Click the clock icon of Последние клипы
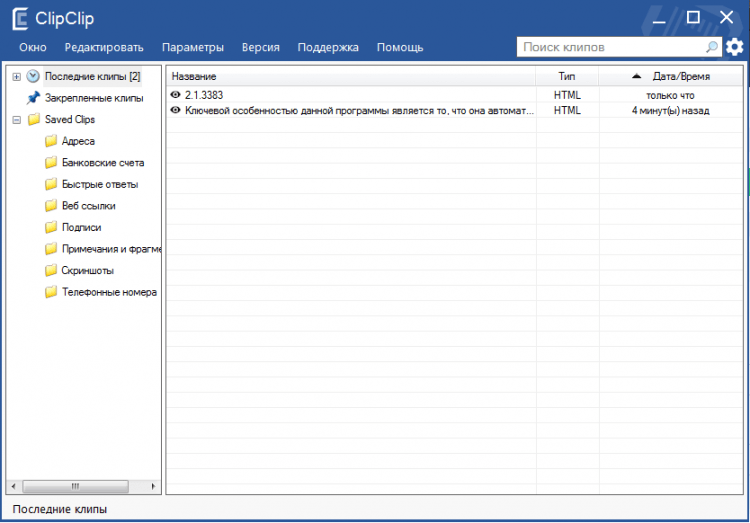 point(33,76)
